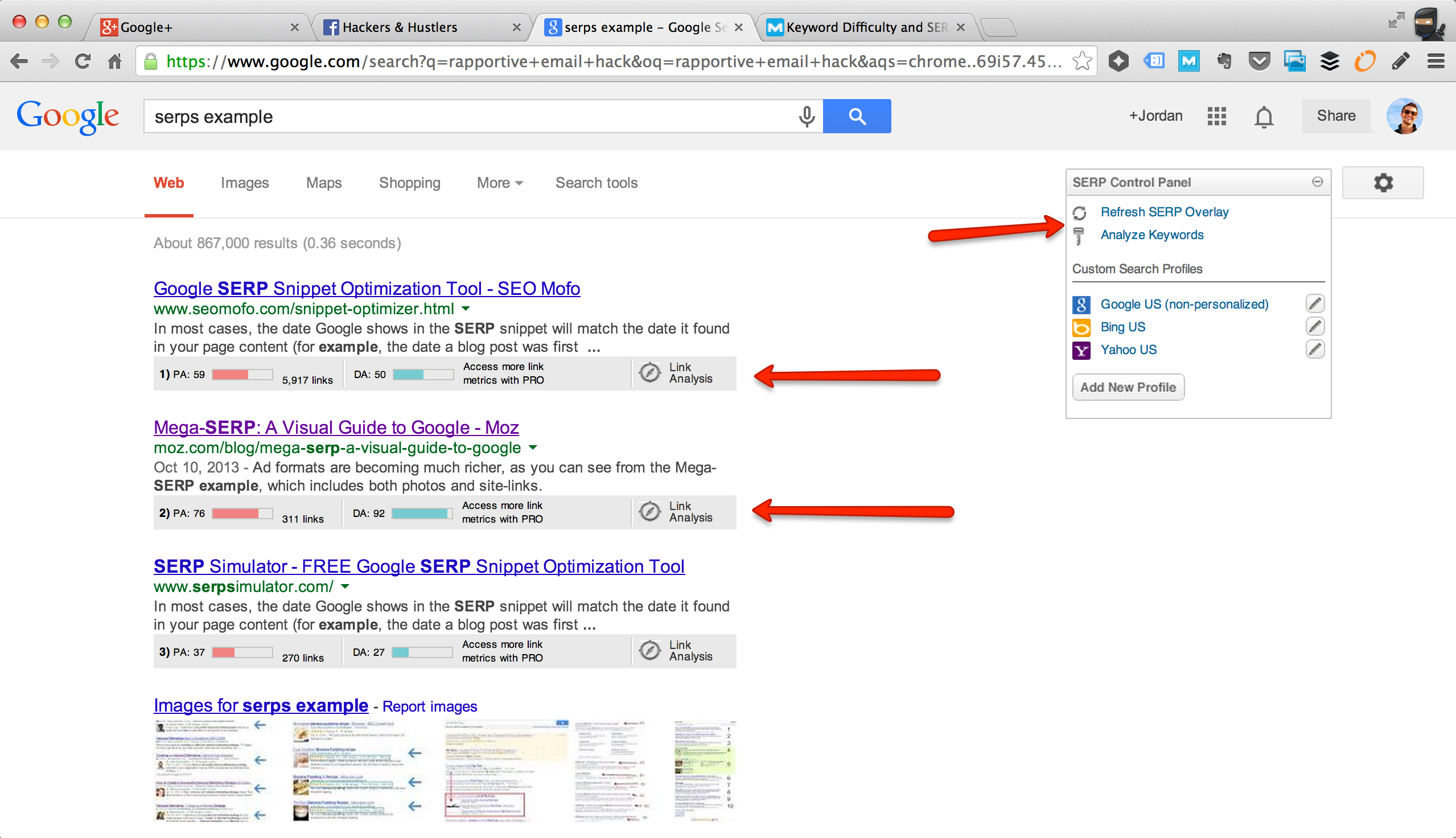Viewport: 1456px width, 838px height.
Task: Click the MozBar extension icon
Action: 1188,61
